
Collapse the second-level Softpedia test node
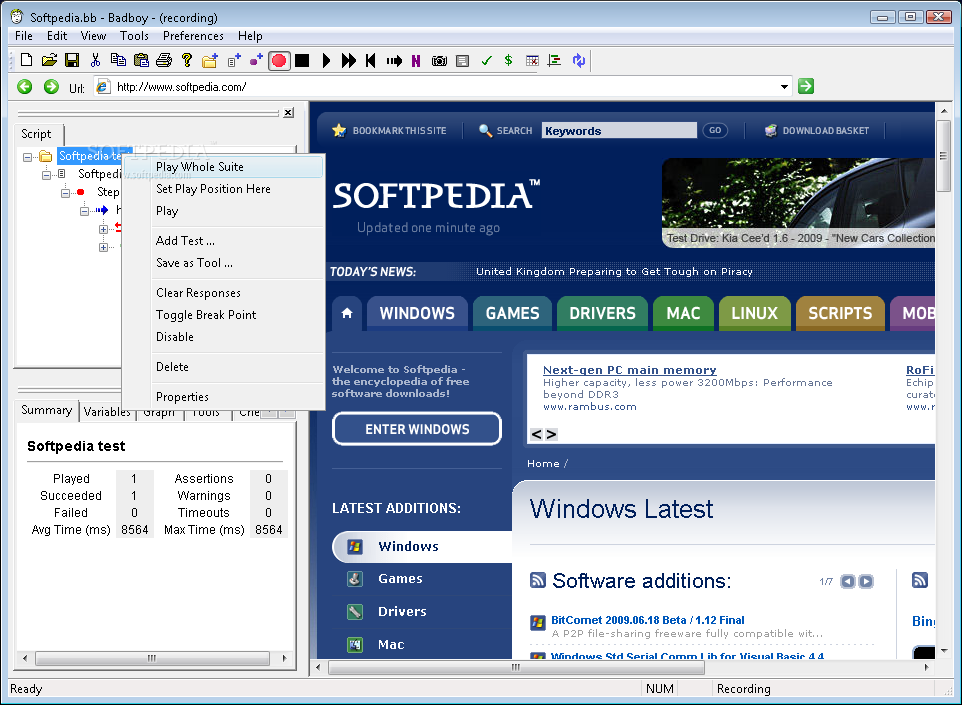[x=46, y=175]
